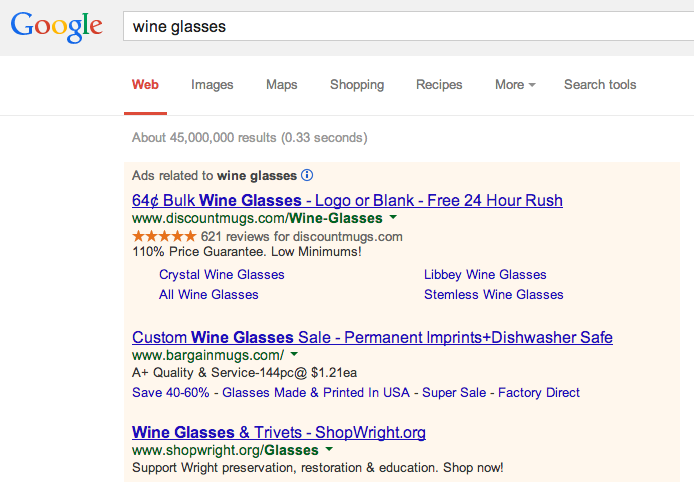Viewport: 694px width, 493px height.
Task: Click the five-star rating for discountmugs.com
Action: 164,236
